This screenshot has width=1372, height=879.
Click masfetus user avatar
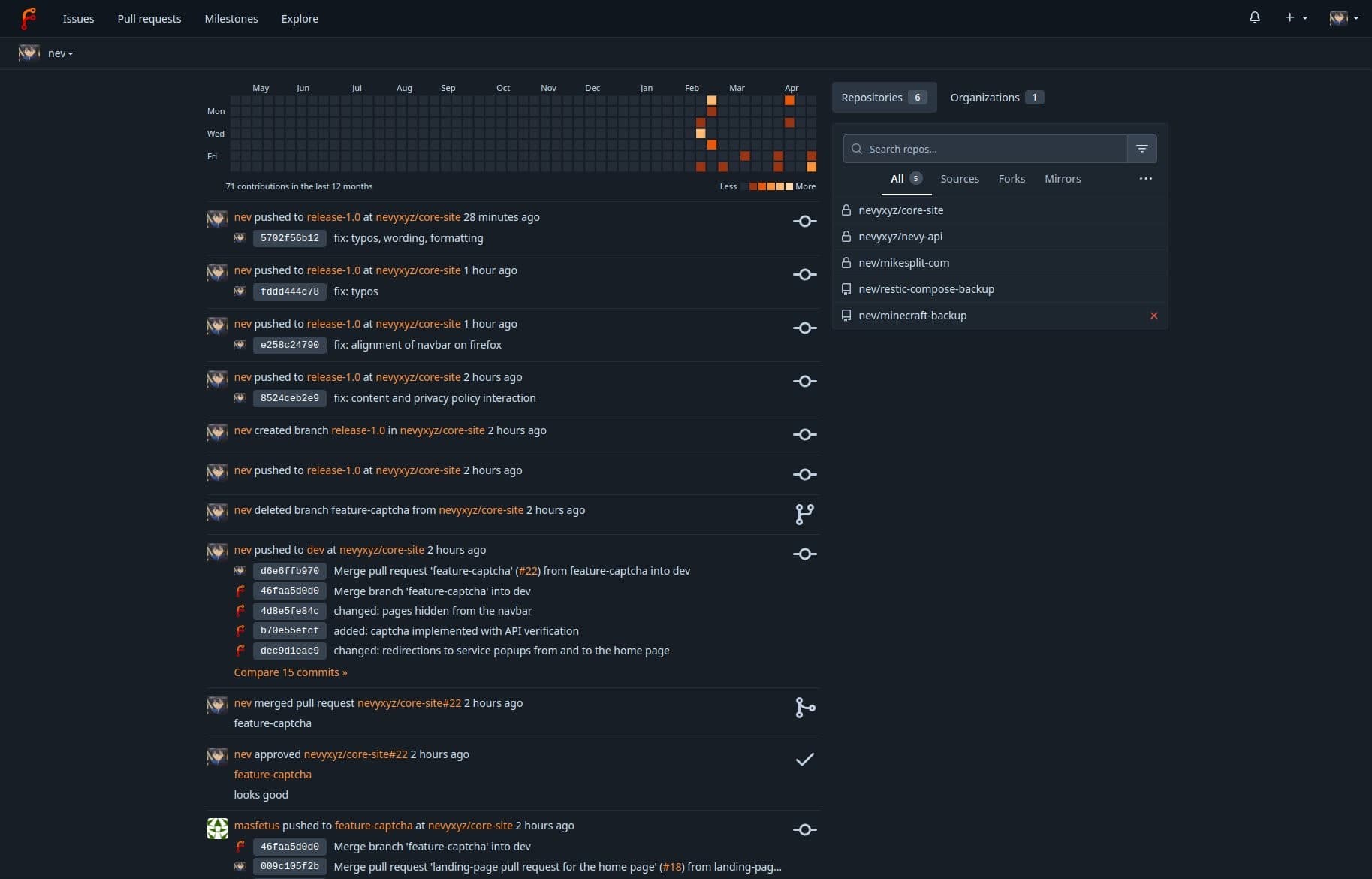(x=218, y=829)
